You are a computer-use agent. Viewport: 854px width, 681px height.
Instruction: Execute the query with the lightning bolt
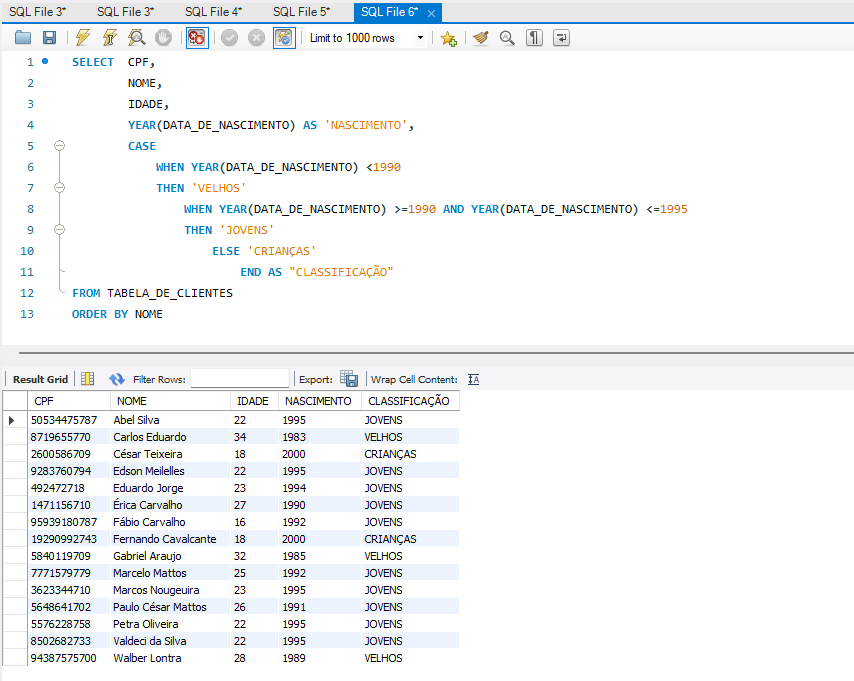83,38
